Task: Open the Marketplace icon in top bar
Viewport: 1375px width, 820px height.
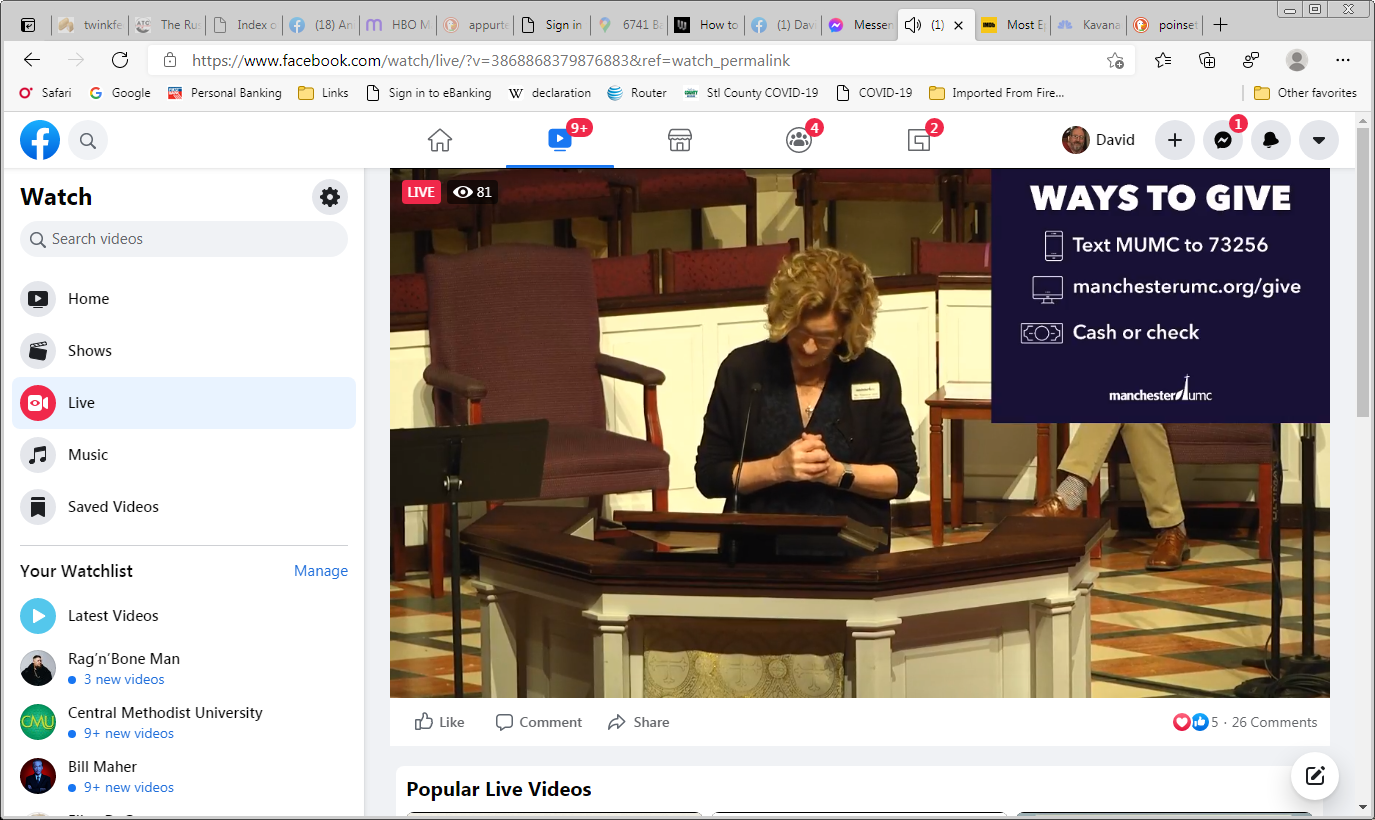Action: click(x=680, y=140)
